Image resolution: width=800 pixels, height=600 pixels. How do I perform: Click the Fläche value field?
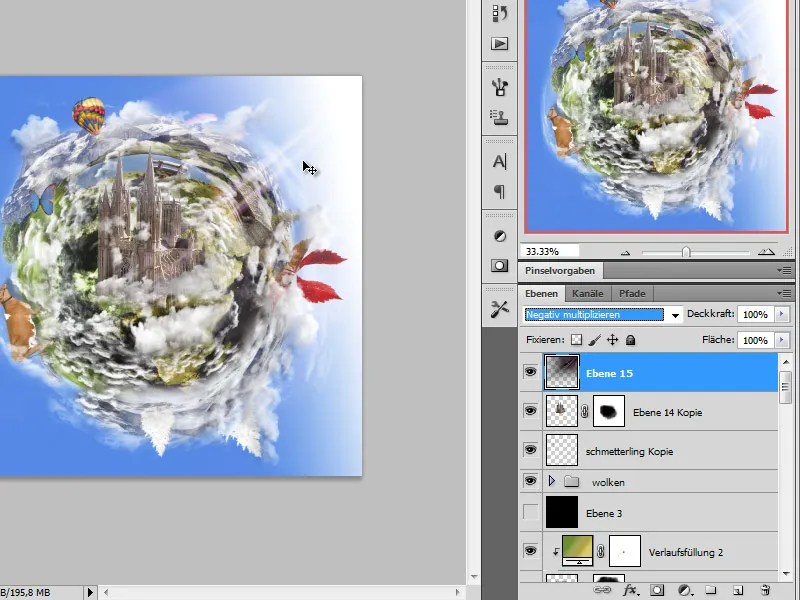tap(756, 340)
